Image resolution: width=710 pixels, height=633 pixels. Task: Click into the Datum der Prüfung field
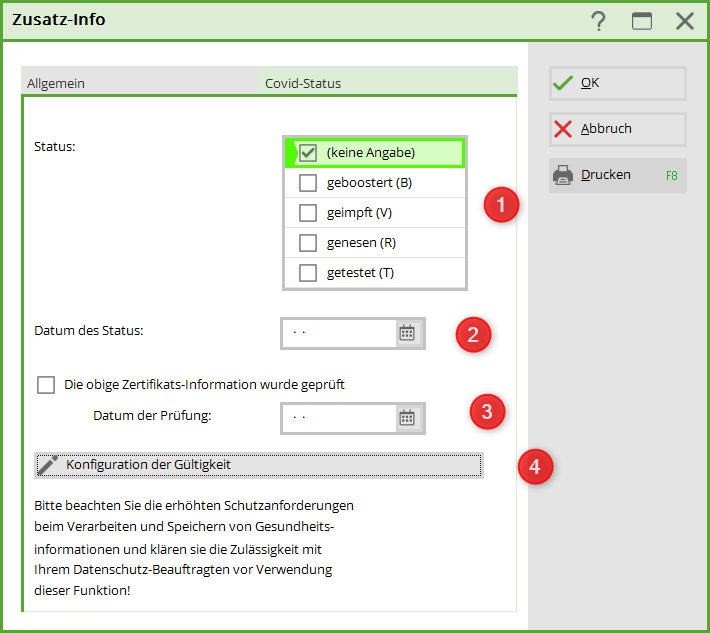click(x=338, y=418)
